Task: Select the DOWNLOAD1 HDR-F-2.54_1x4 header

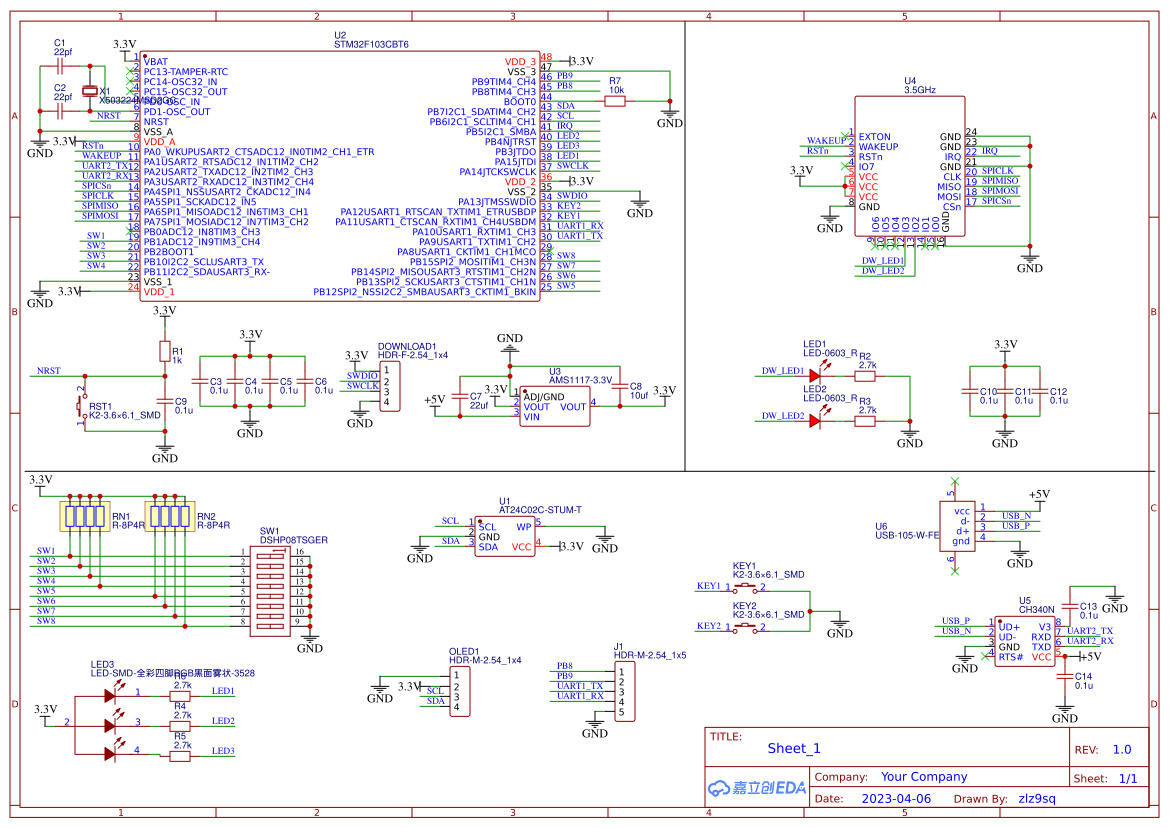Action: [x=390, y=386]
